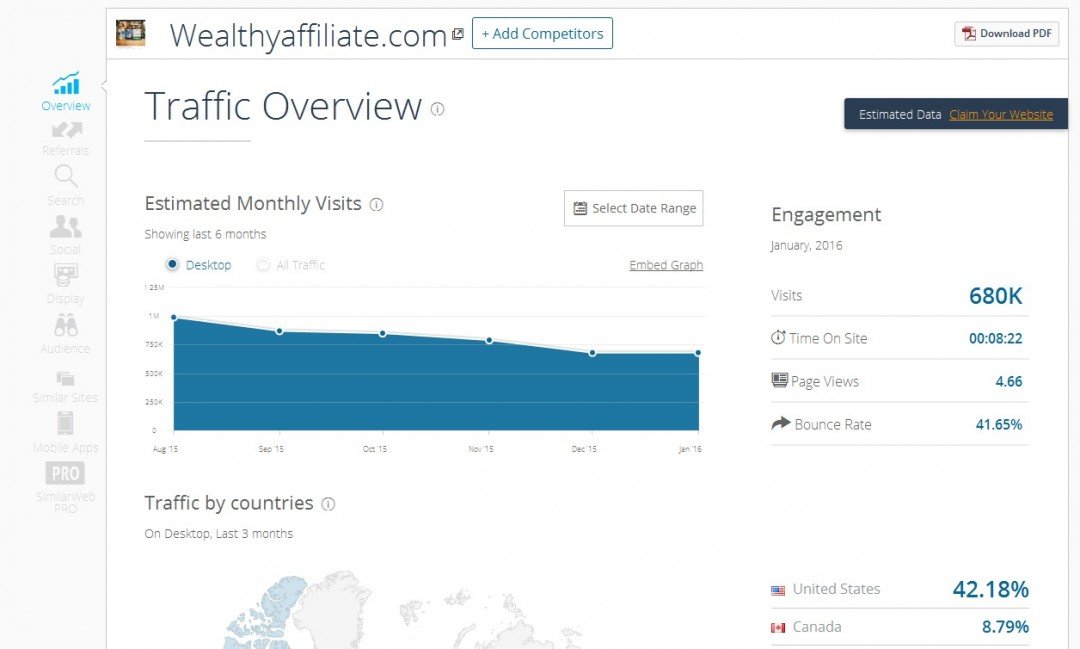Open the Mobile Apps phone icon

pos(65,423)
